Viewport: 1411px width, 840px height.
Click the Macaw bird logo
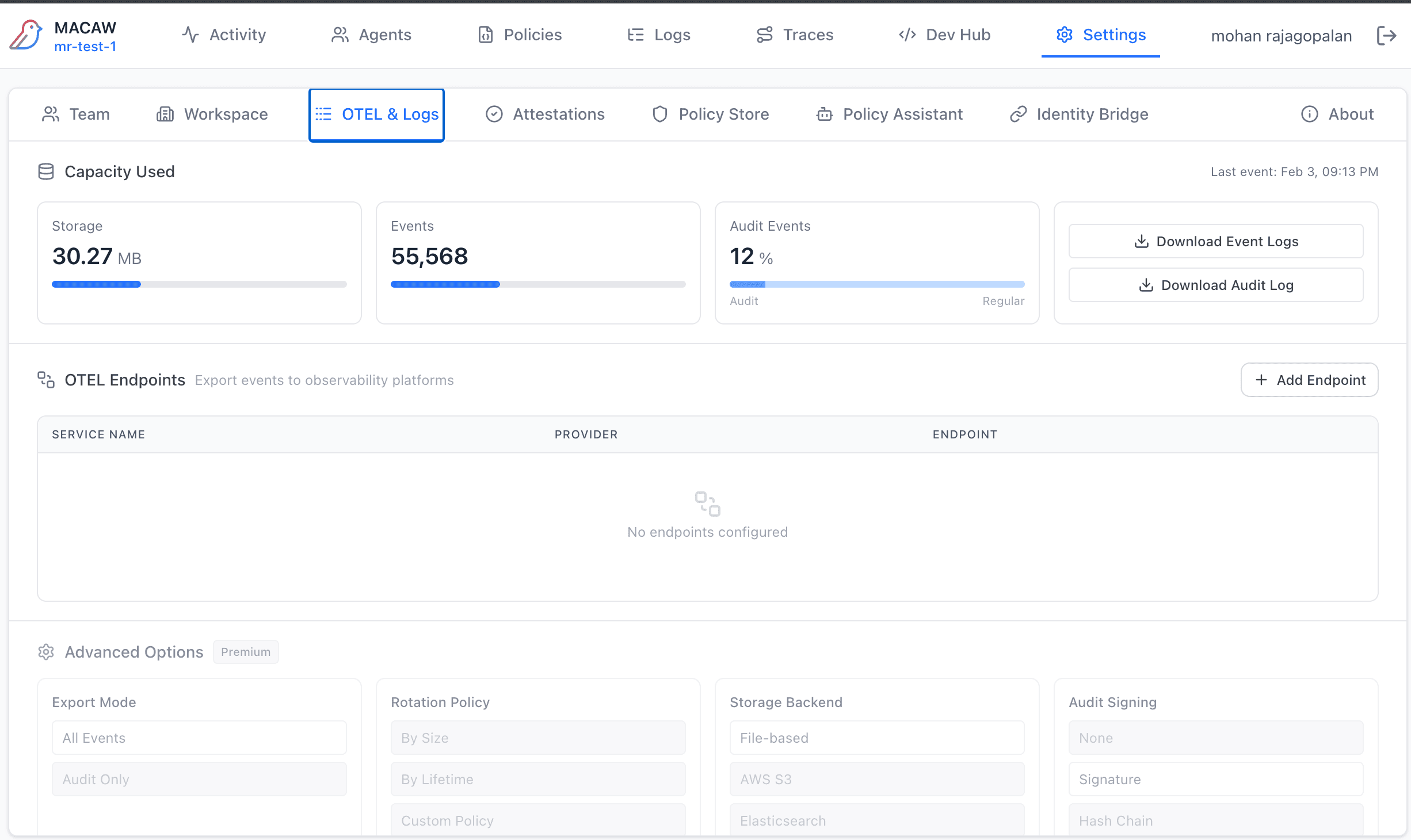(x=25, y=35)
